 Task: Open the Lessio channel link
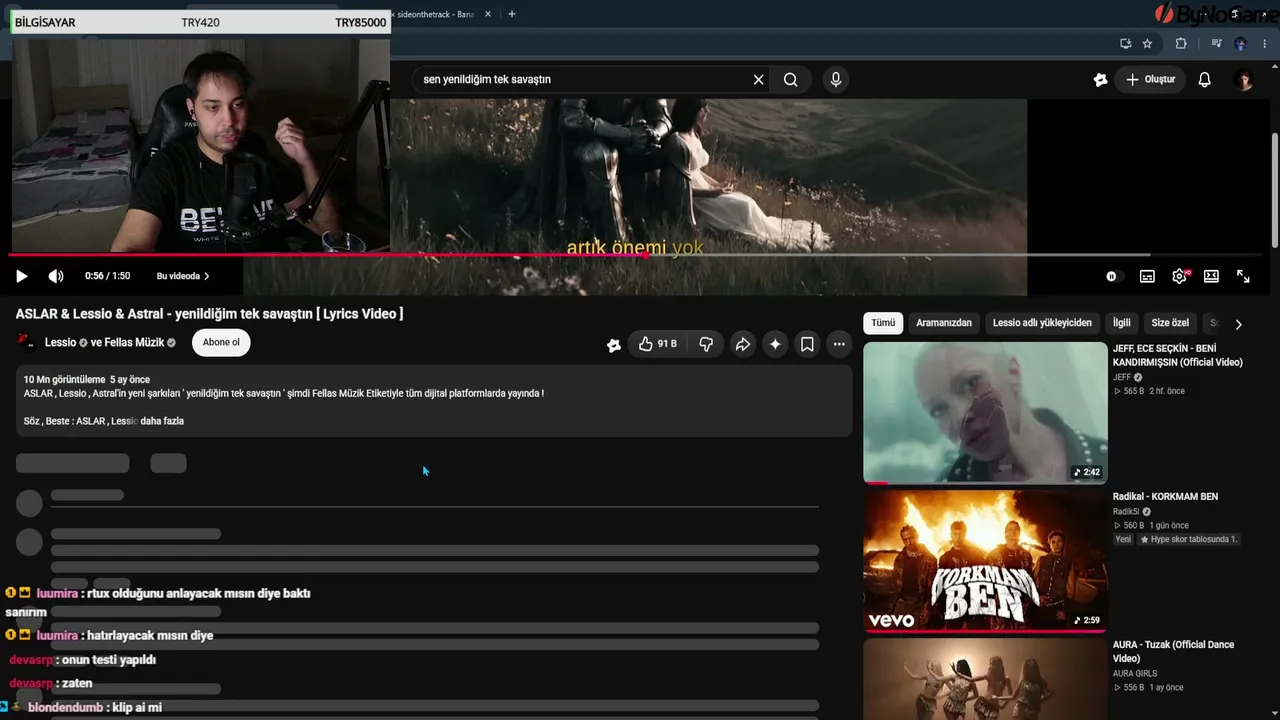coord(60,343)
